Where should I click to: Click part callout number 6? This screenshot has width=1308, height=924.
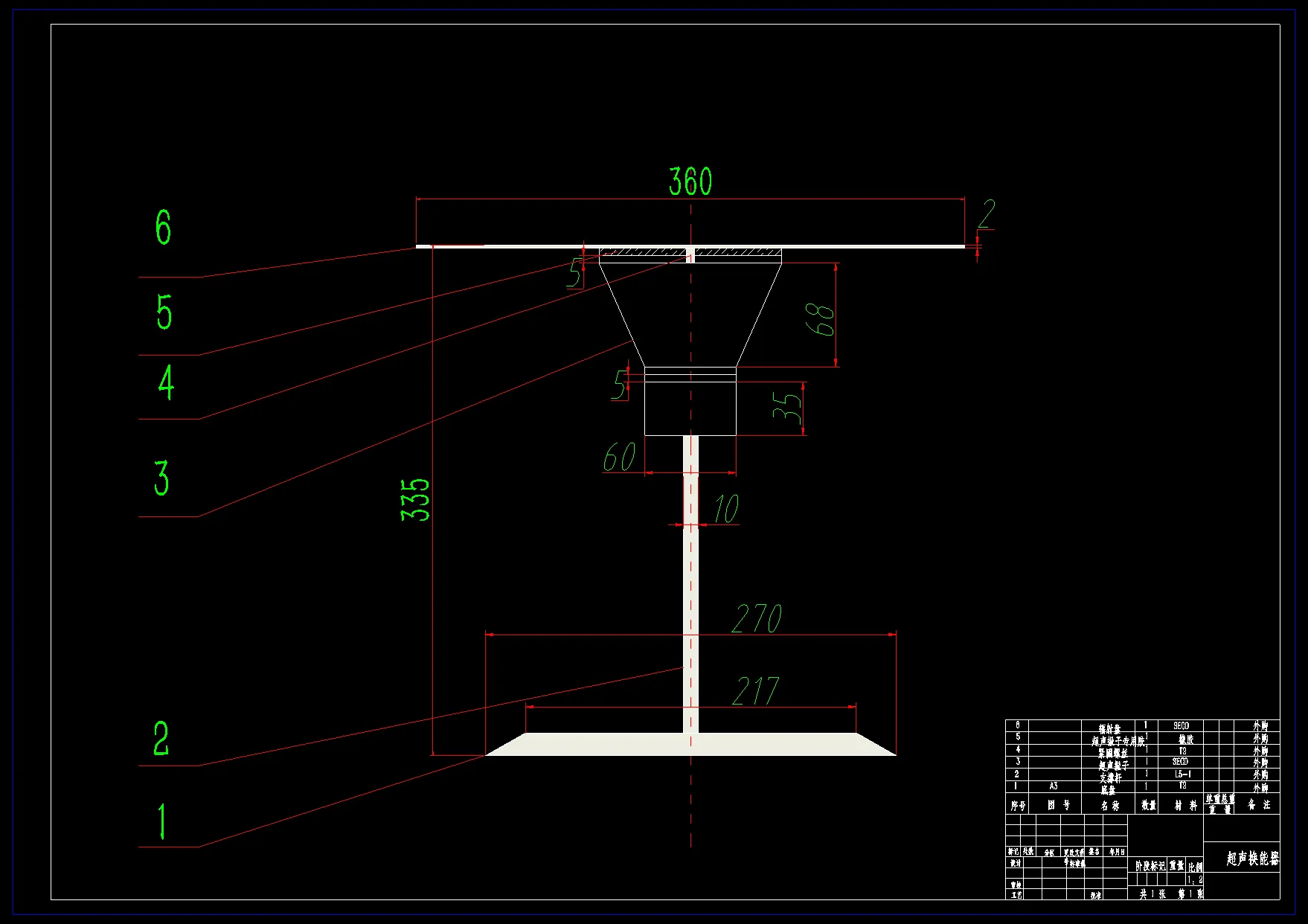[x=163, y=227]
